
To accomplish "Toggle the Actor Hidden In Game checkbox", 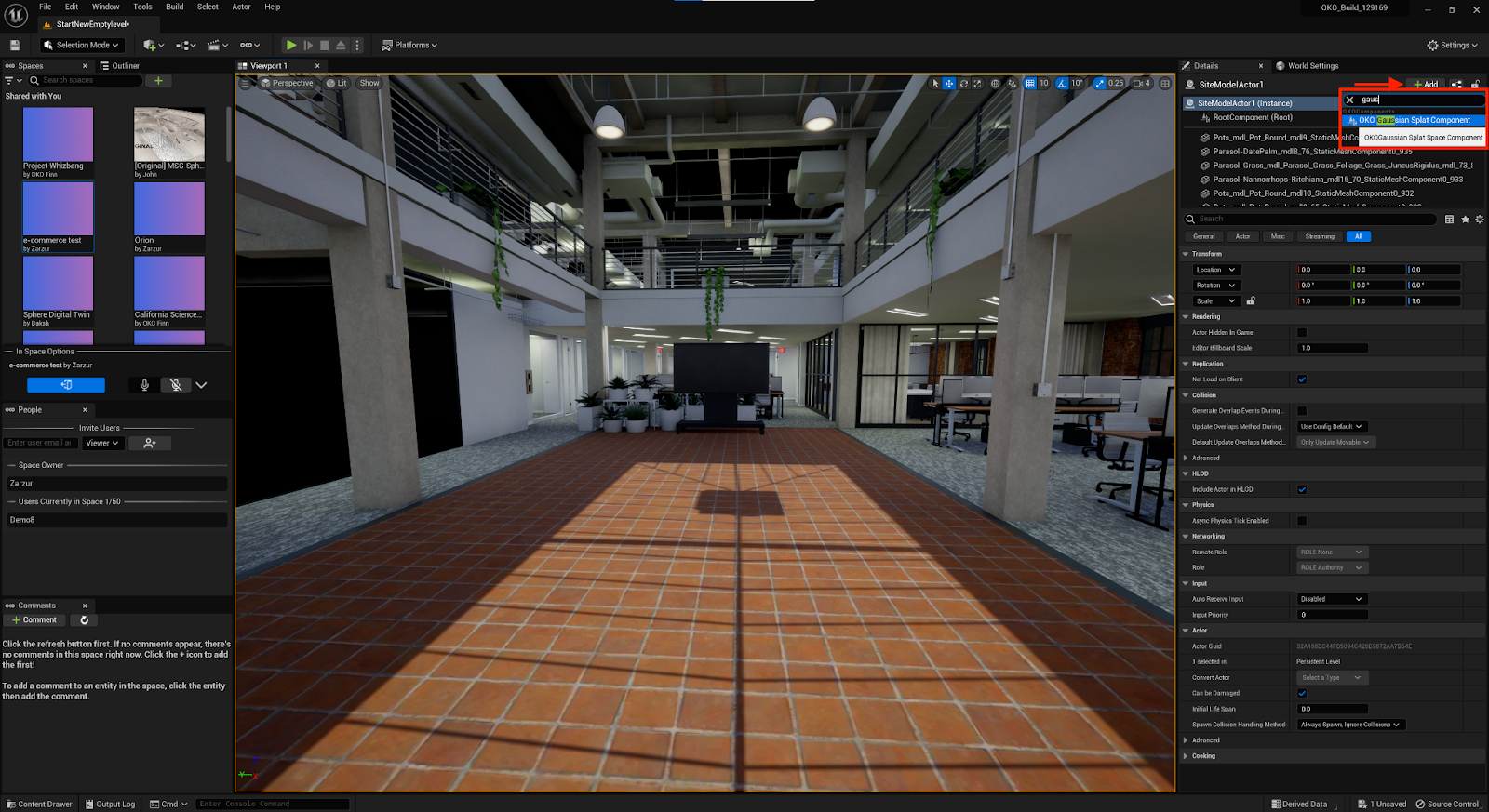I will coord(1302,332).
